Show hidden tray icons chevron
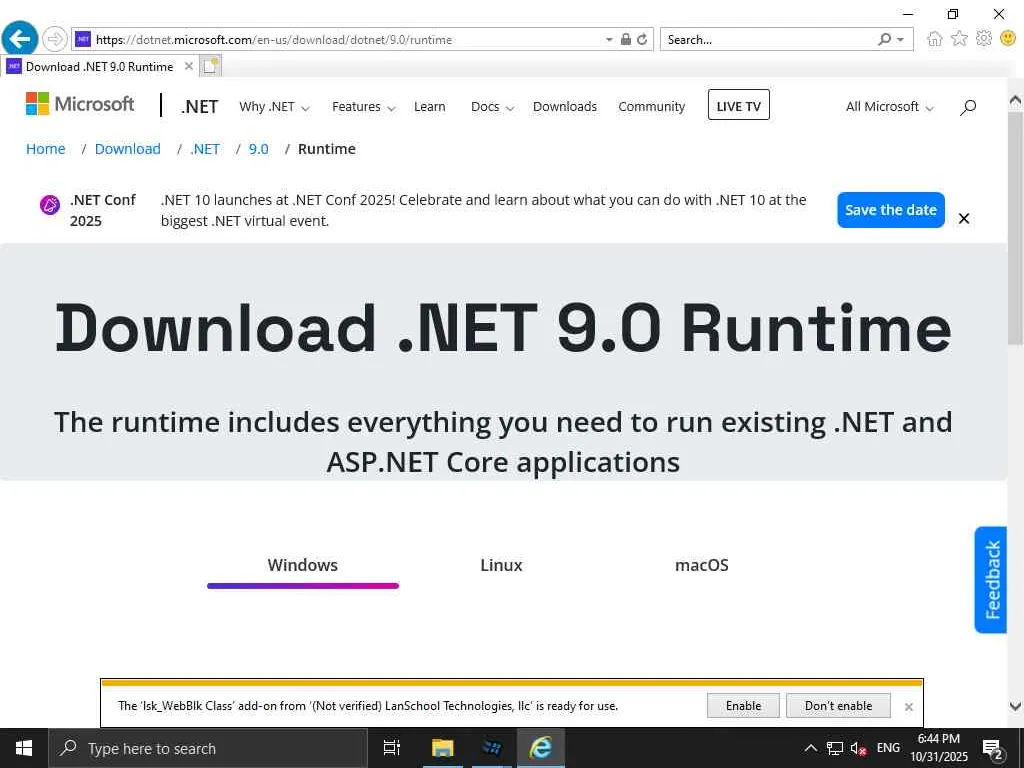 [810, 748]
